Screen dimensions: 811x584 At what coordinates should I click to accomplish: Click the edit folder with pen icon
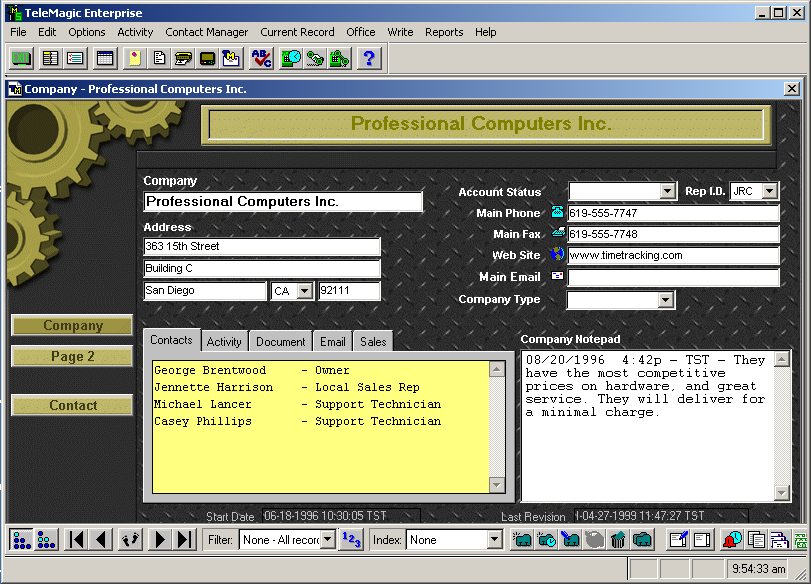[x=570, y=540]
